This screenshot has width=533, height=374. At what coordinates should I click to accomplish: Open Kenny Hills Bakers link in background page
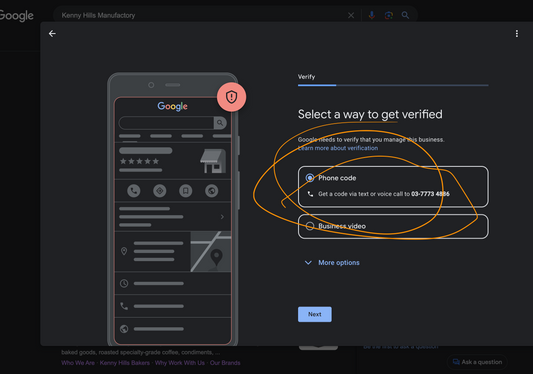pos(125,363)
